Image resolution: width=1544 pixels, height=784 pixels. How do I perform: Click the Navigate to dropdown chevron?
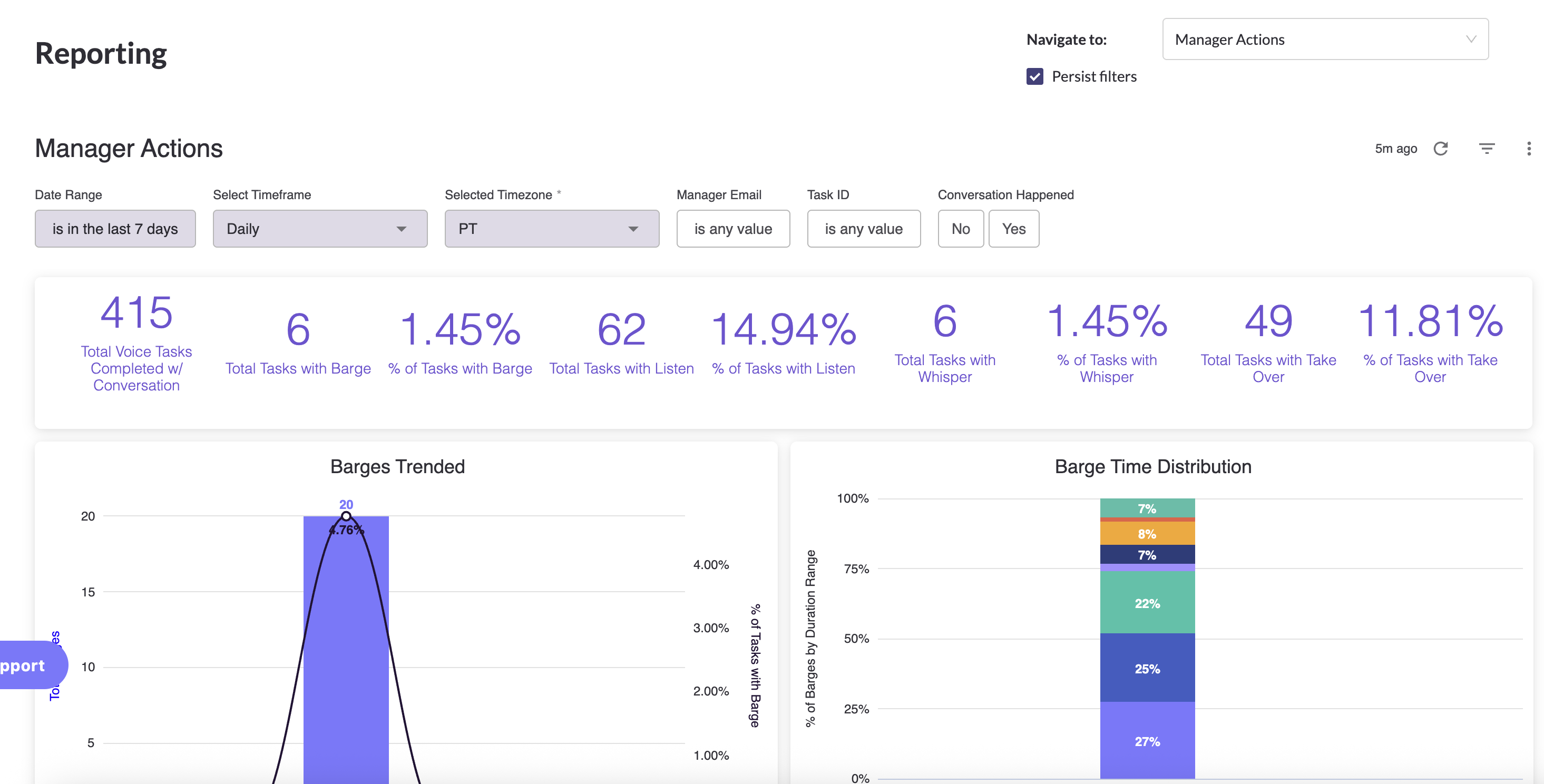[x=1470, y=40]
